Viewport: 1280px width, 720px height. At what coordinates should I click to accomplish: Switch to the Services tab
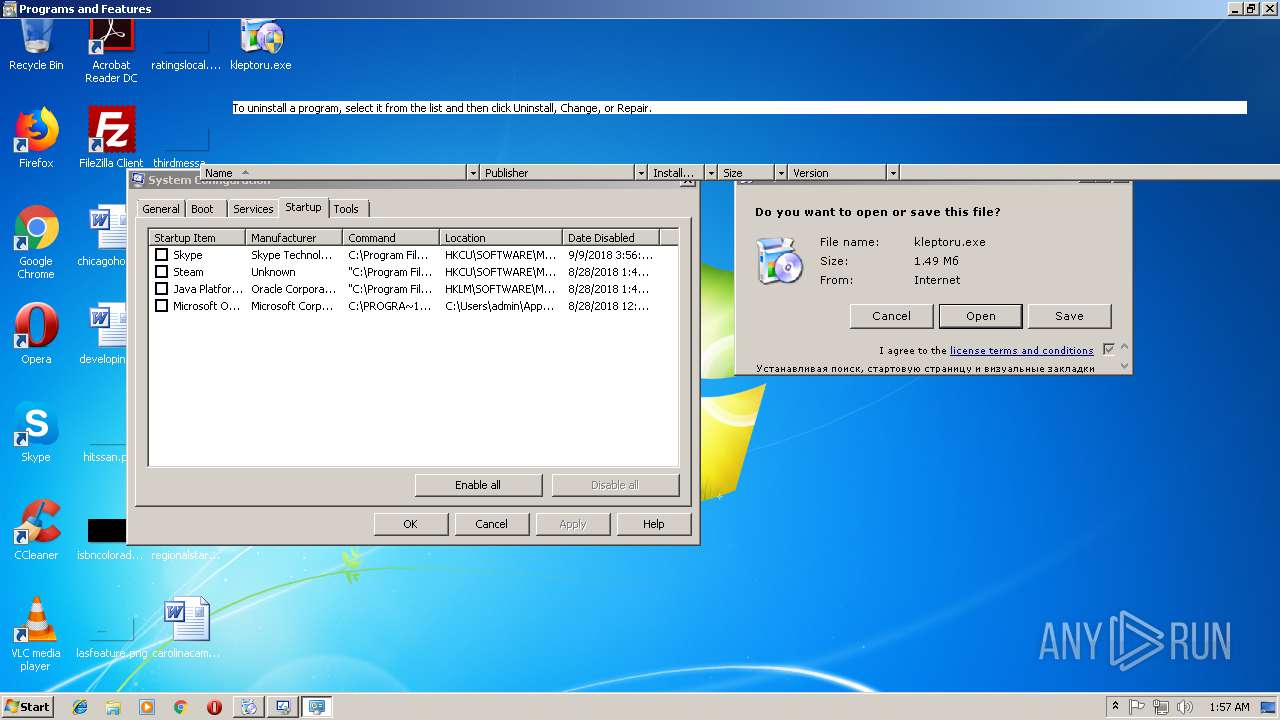pyautogui.click(x=253, y=209)
